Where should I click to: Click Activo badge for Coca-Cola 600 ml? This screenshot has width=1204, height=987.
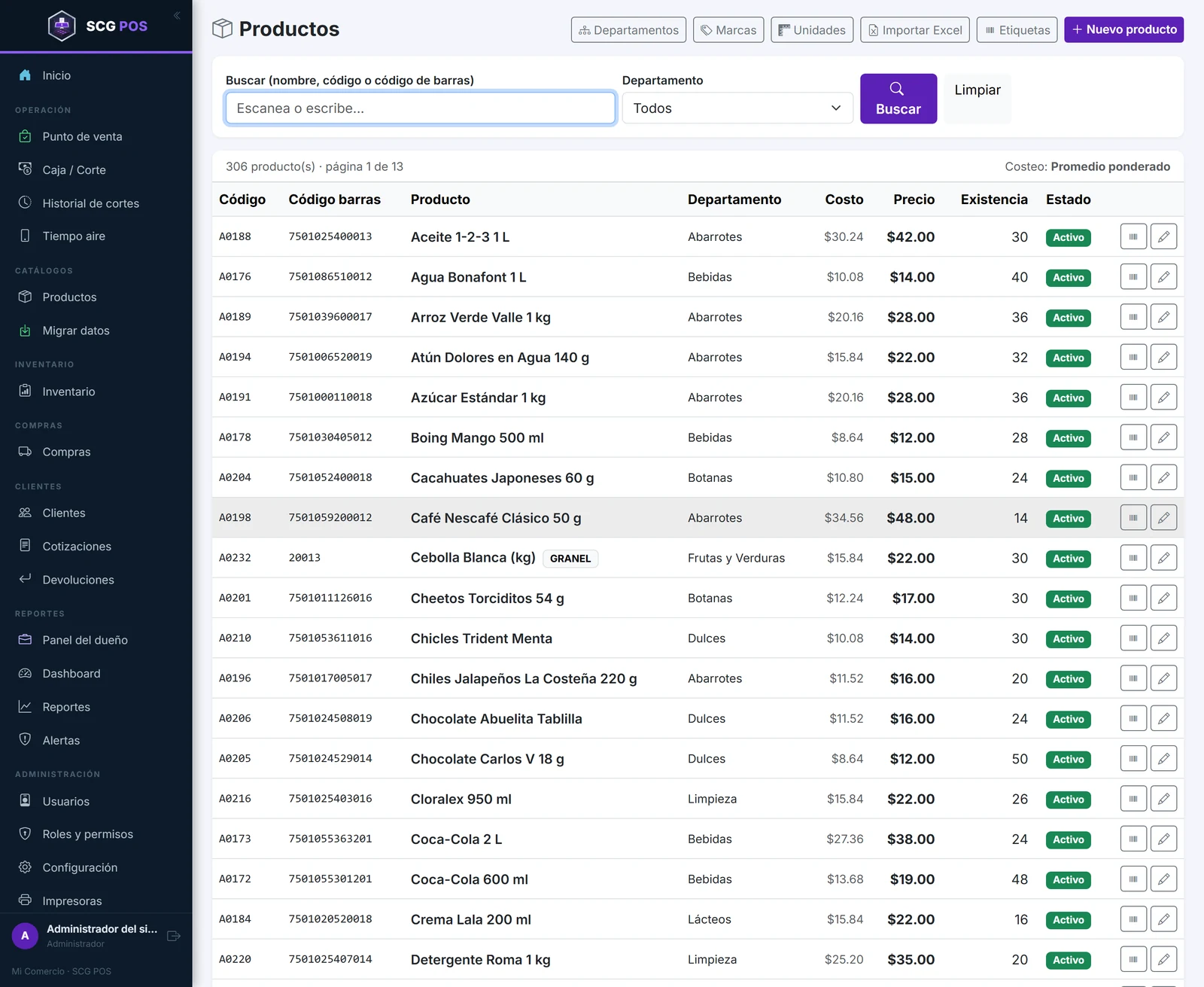click(1069, 879)
